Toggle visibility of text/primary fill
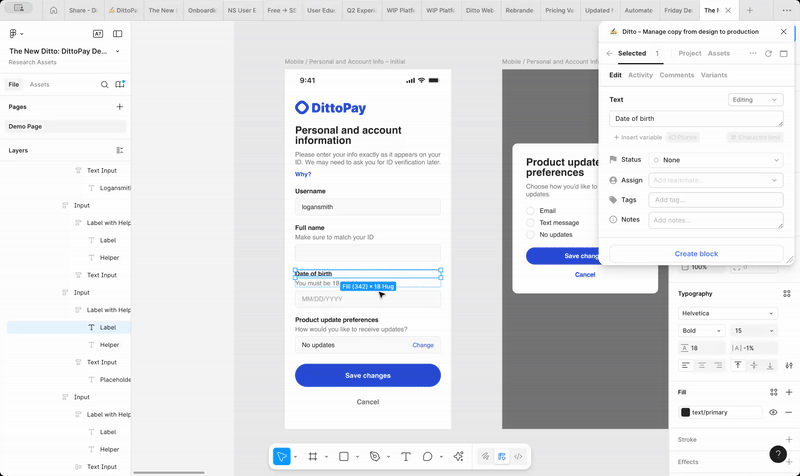This screenshot has width=800, height=476. pos(773,412)
